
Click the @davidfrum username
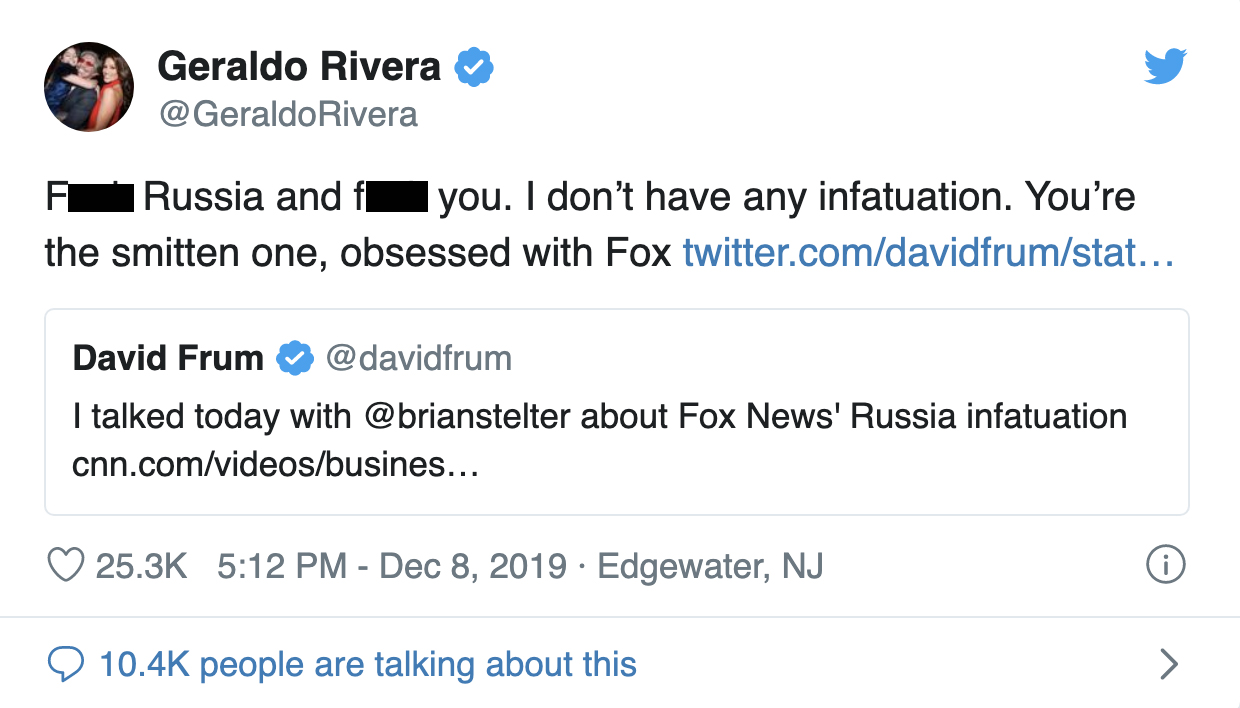(418, 358)
